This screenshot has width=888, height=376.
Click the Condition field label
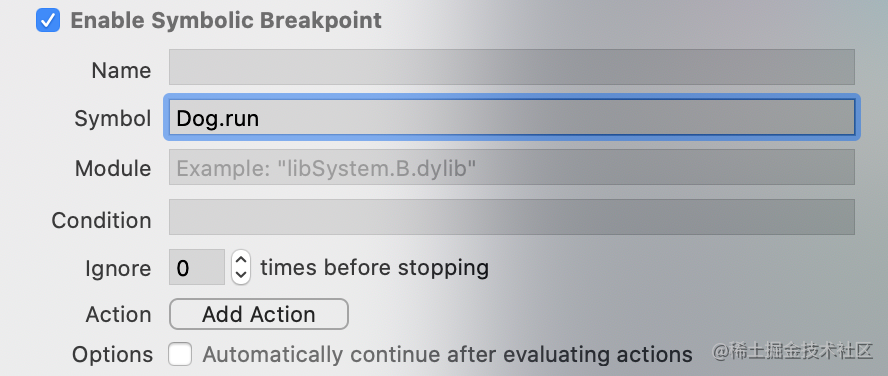[x=101, y=220]
